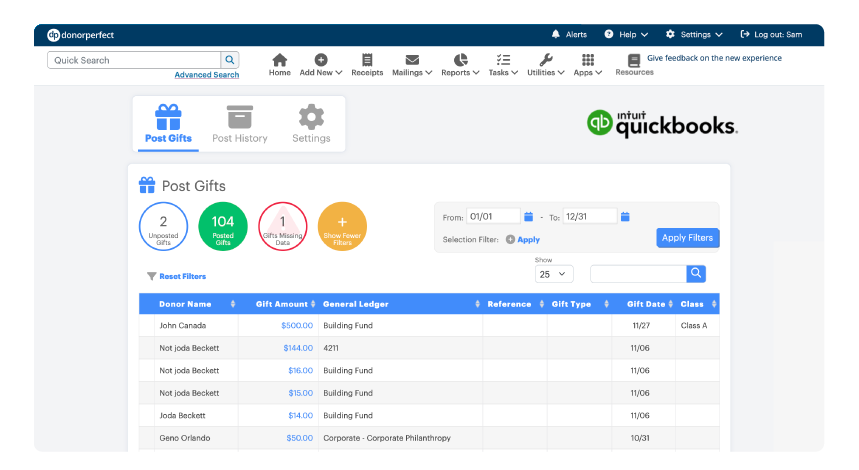Open the Receipts icon
The image size is (859, 470).
point(367,60)
